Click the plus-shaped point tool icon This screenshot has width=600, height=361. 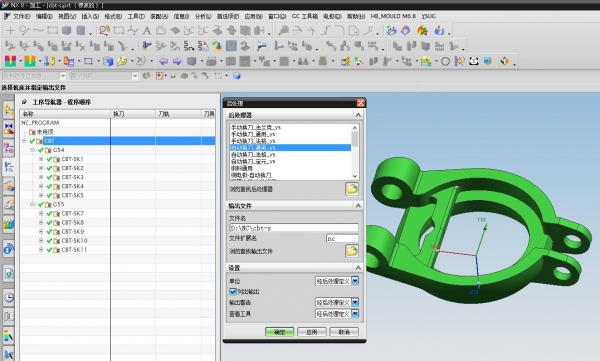[x=10, y=30]
